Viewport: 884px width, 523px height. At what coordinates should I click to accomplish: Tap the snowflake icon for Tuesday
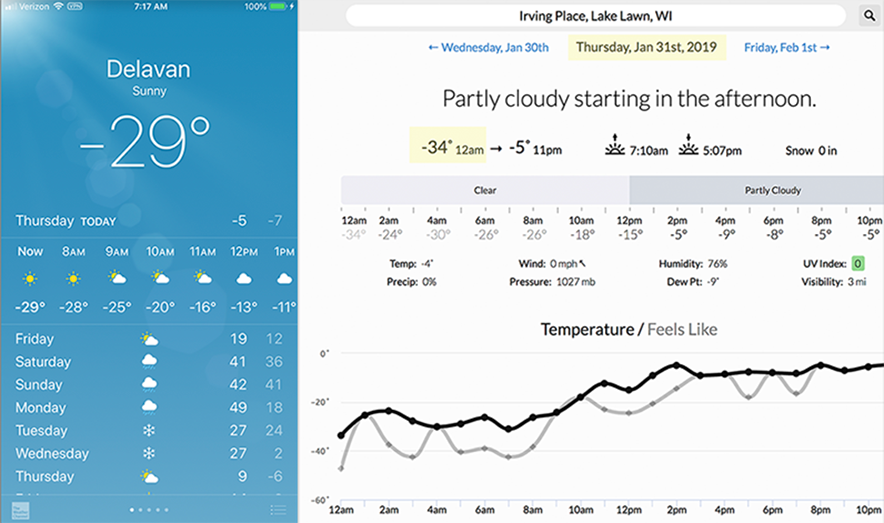click(x=149, y=431)
